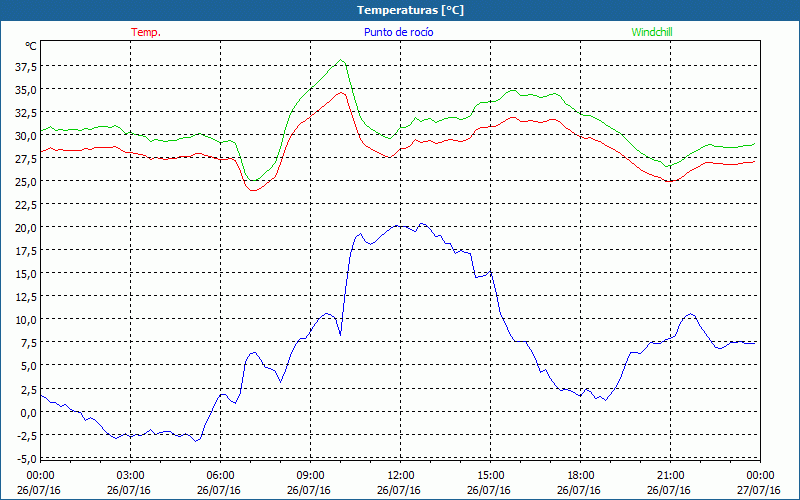Click the 10,0 y-axis value
This screenshot has height=500, width=800.
tap(27, 320)
